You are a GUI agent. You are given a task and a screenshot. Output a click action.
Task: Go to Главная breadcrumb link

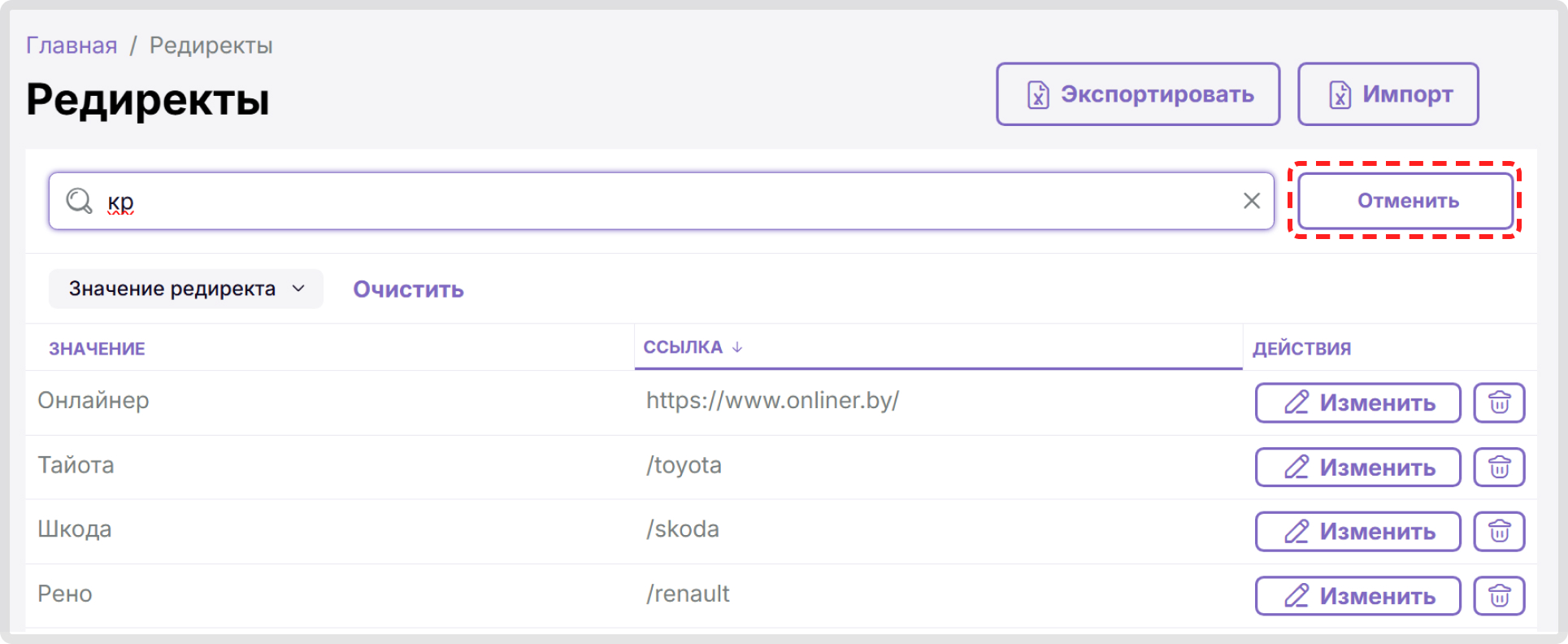tap(72, 46)
